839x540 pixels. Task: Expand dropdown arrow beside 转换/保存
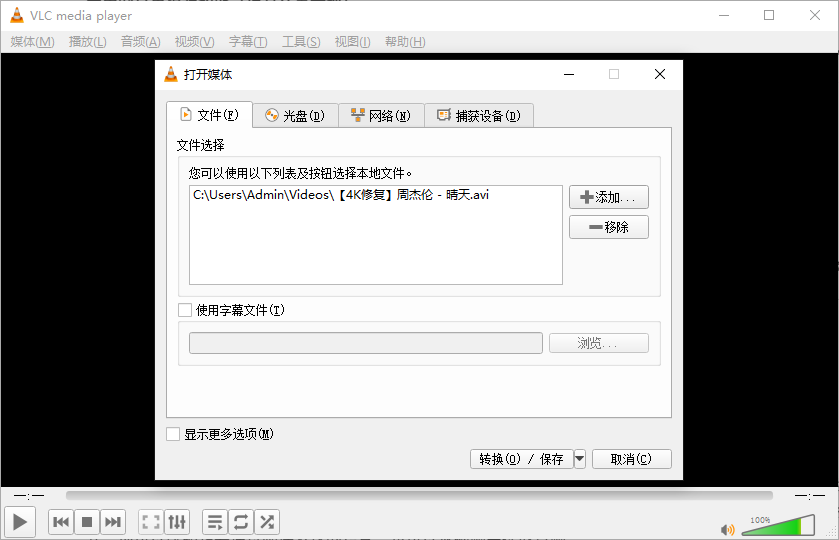tap(579, 459)
